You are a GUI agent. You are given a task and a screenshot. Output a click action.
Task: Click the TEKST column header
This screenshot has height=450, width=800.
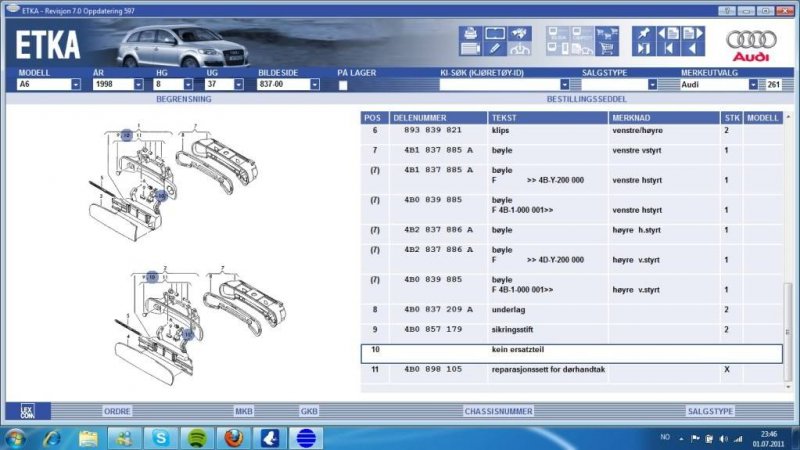coord(547,118)
